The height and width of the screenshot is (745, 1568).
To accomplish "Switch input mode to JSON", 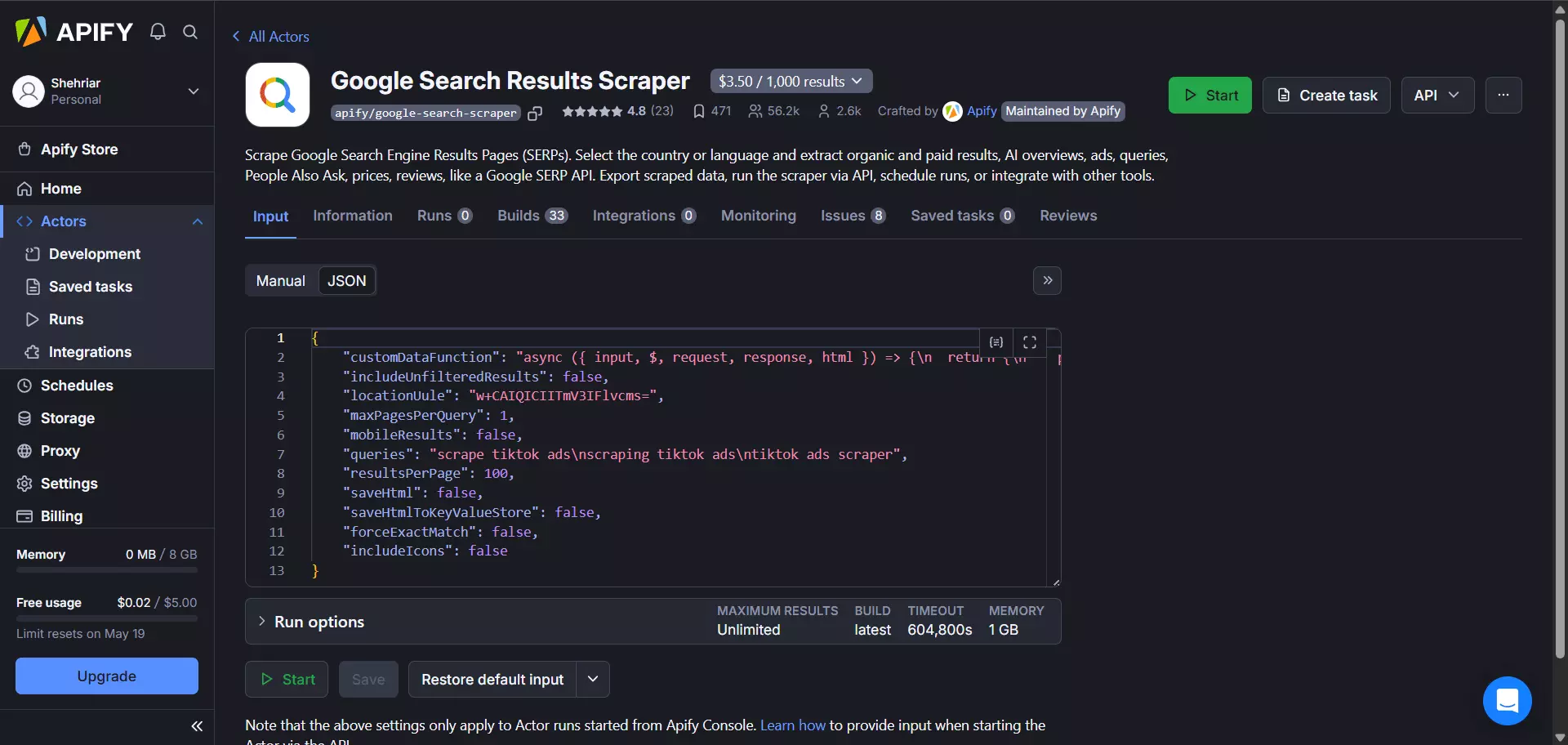I will click(346, 280).
